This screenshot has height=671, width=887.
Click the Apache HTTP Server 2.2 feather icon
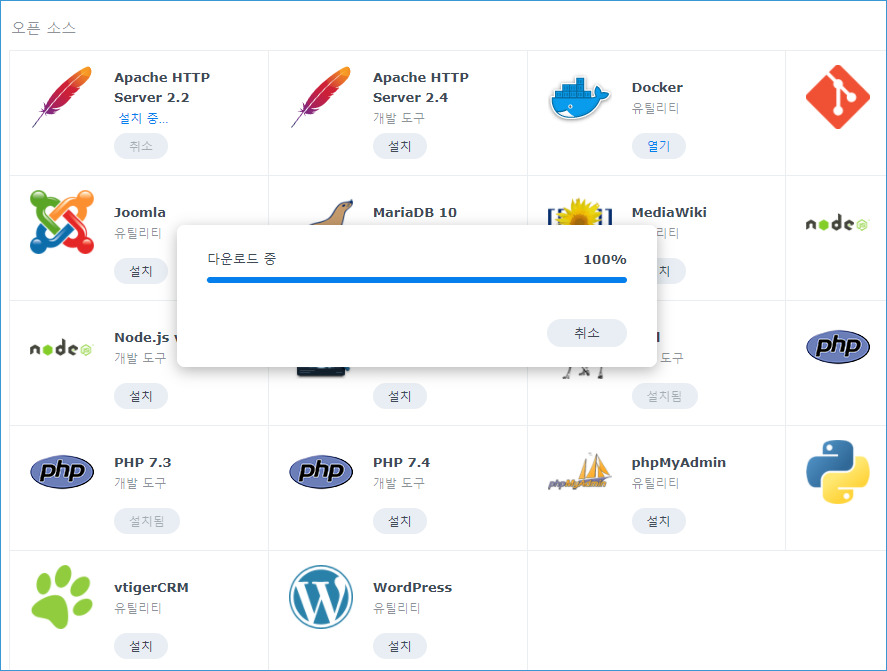pos(62,97)
